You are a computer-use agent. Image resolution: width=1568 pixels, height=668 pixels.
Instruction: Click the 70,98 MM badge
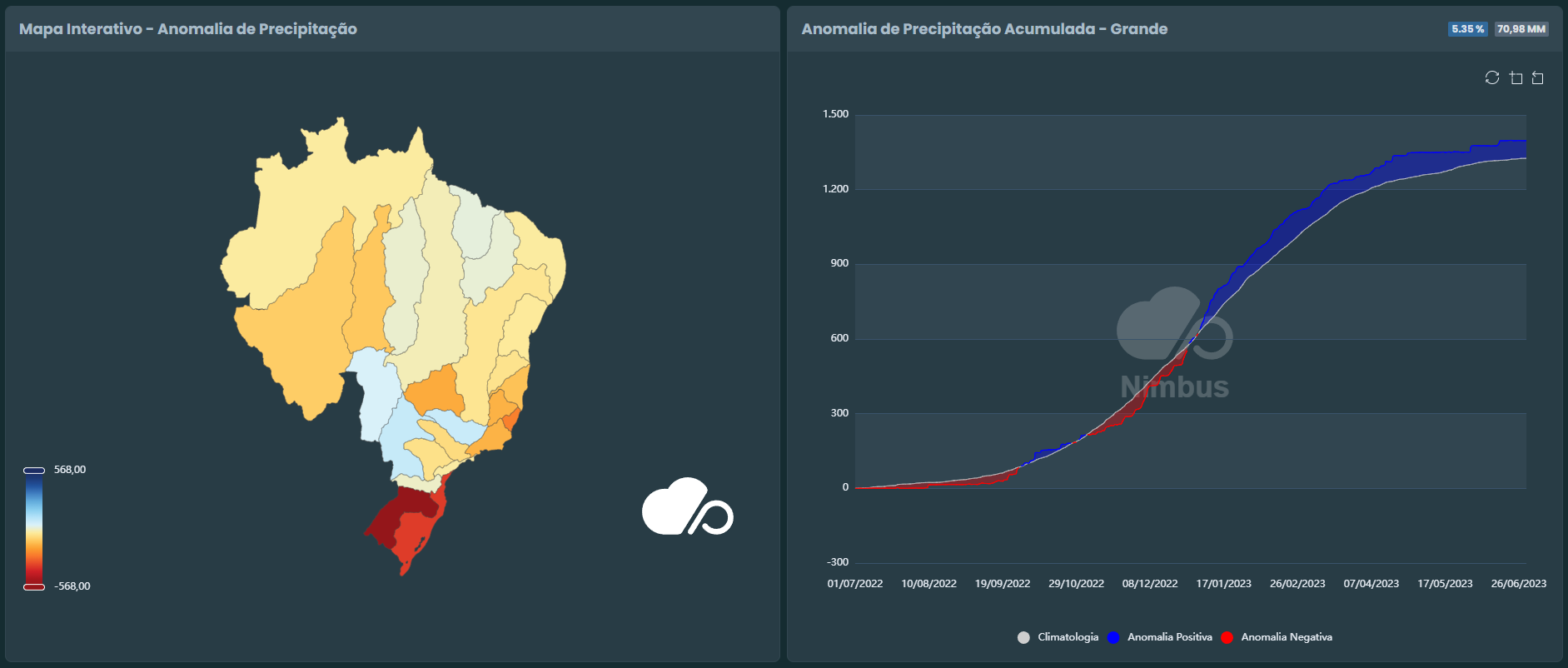pos(1521,29)
